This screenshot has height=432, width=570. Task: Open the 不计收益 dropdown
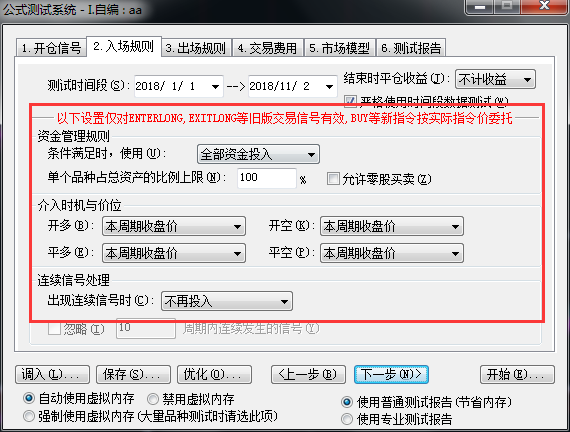tap(495, 79)
